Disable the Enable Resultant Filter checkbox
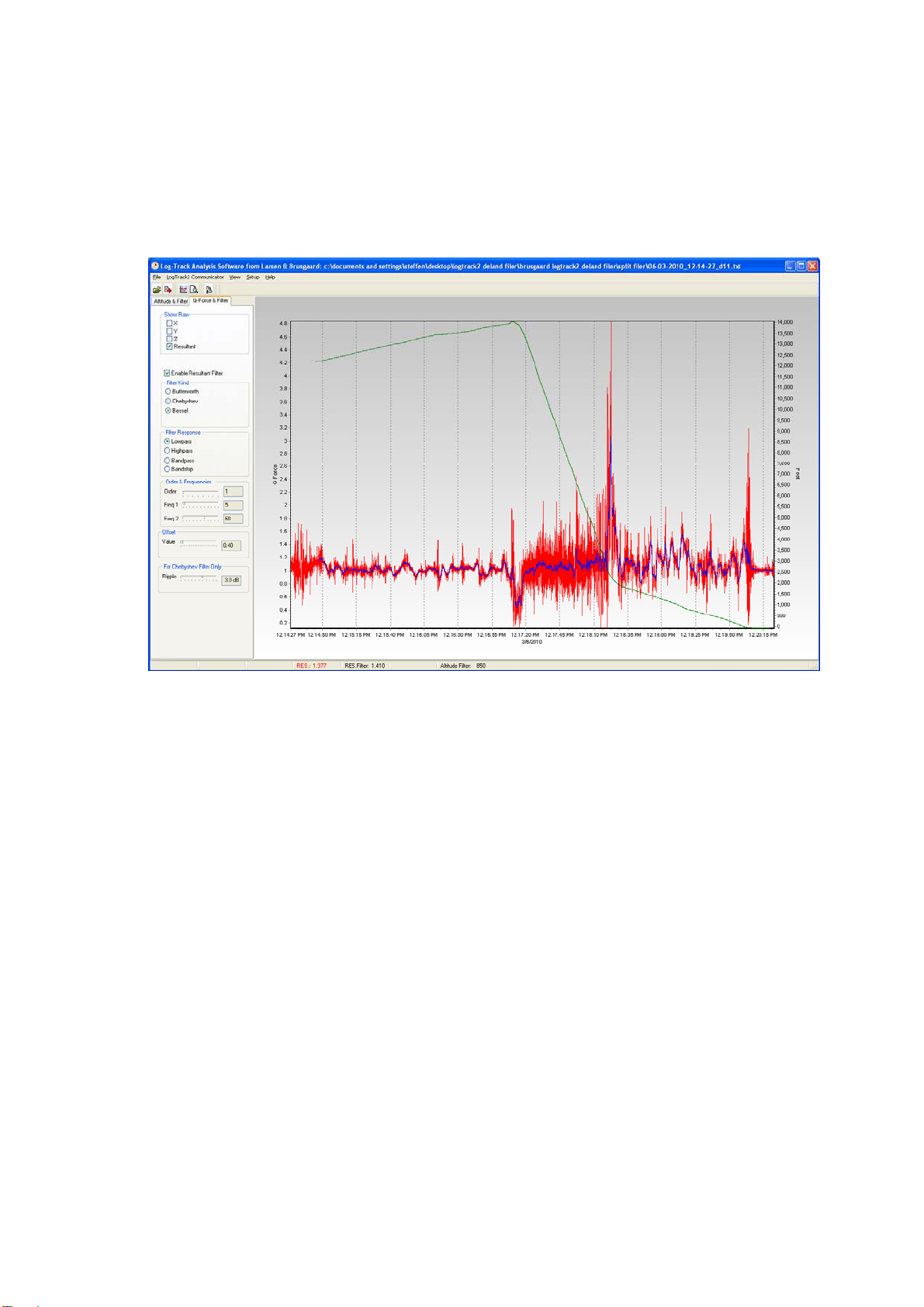This screenshot has width=924, height=1307. (x=167, y=373)
